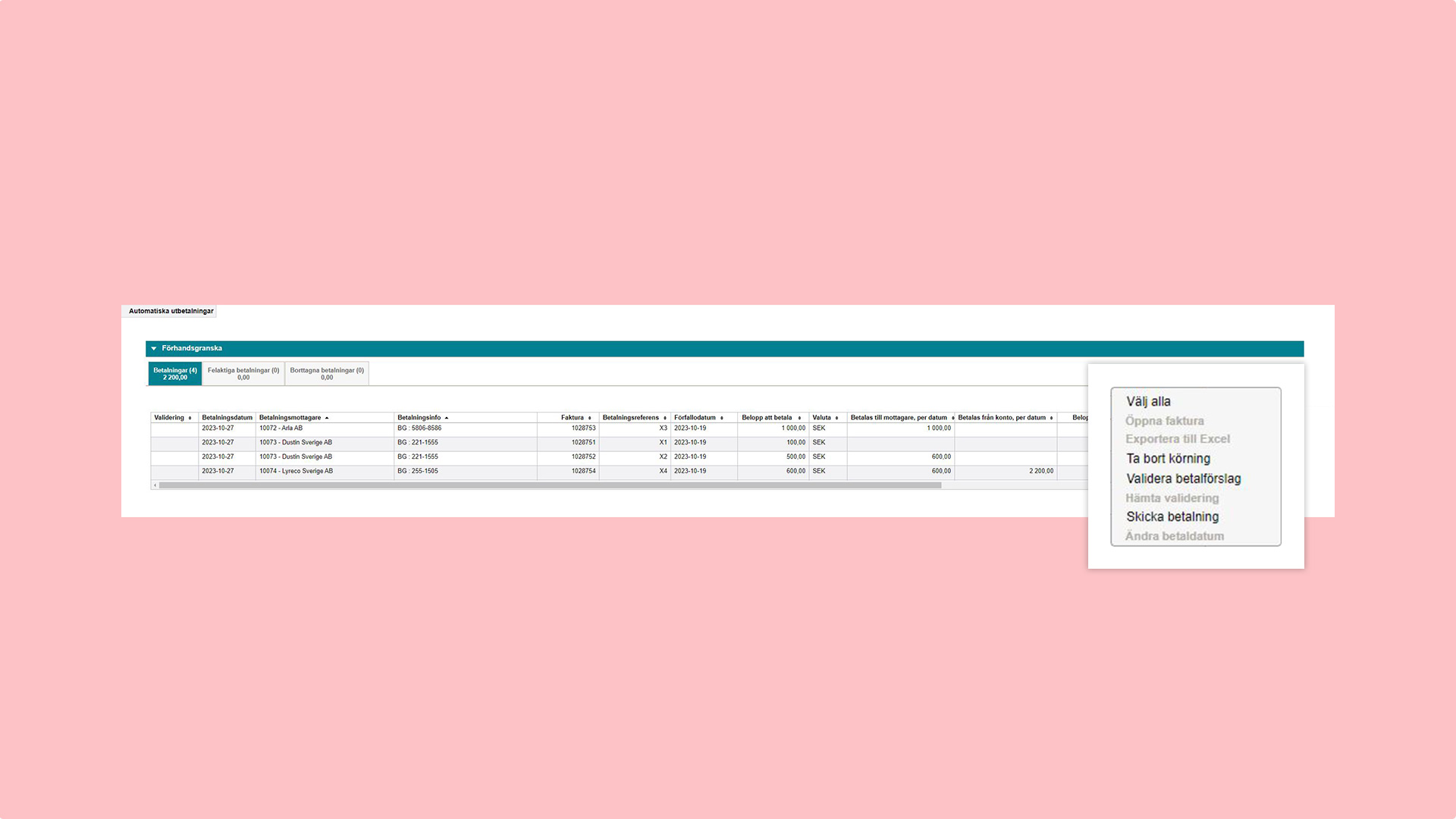This screenshot has width=1456, height=819.
Task: Click horizontal scrollbar left arrow
Action: [x=155, y=485]
